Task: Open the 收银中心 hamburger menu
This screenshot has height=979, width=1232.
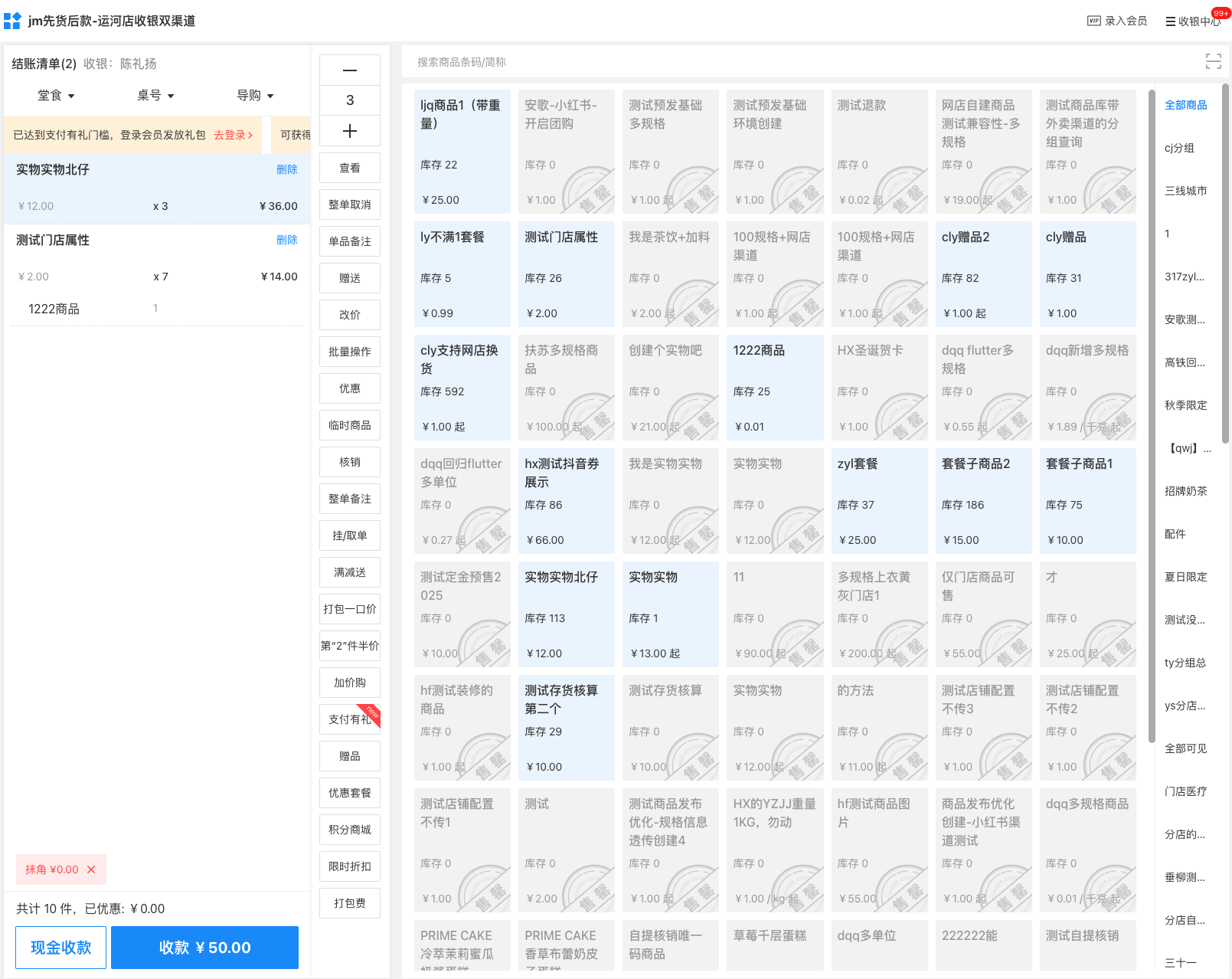Action: [x=1170, y=21]
